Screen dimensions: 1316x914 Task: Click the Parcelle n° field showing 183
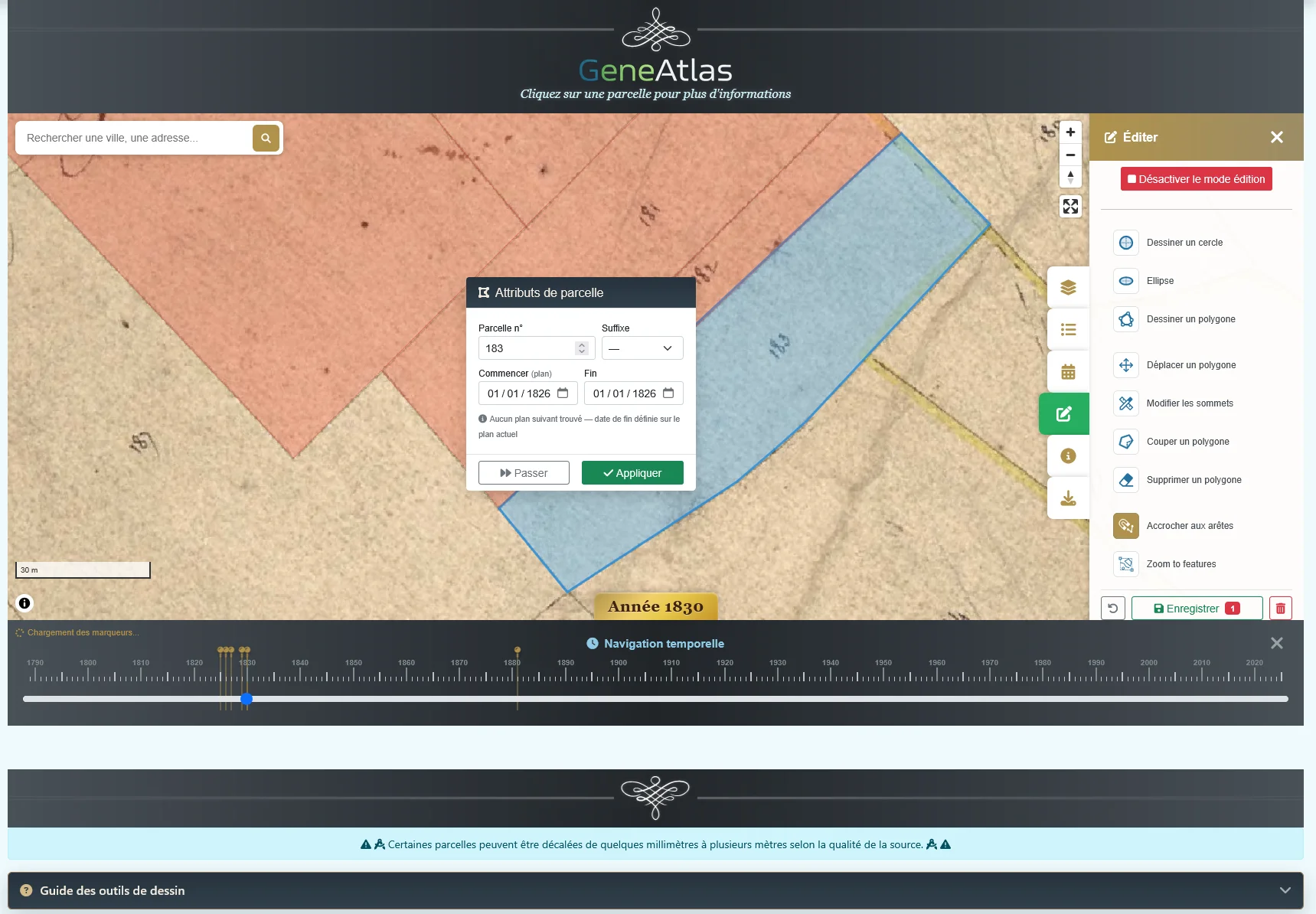coord(537,348)
